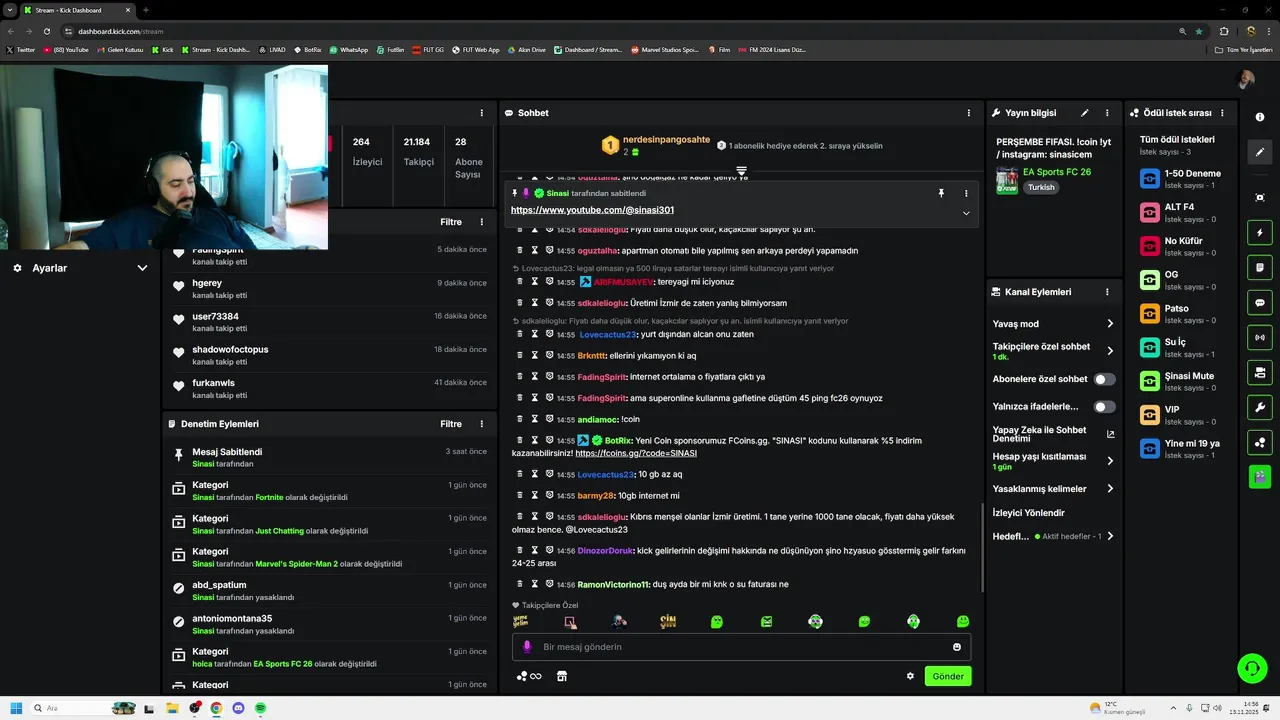Select the yeme yelim emote
Viewport: 1280px width, 720px height.
(x=521, y=621)
